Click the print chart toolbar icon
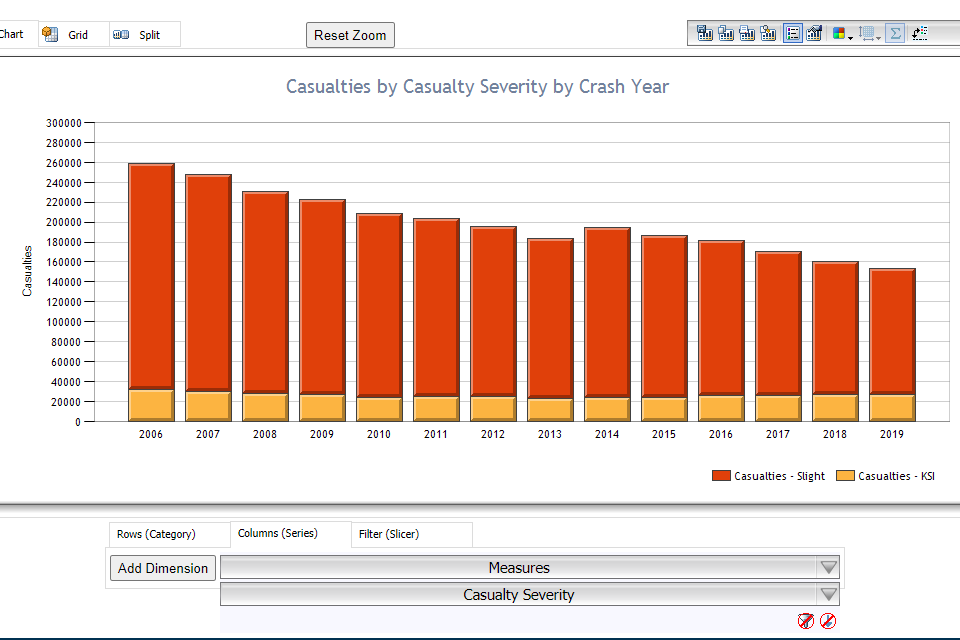 [x=747, y=33]
